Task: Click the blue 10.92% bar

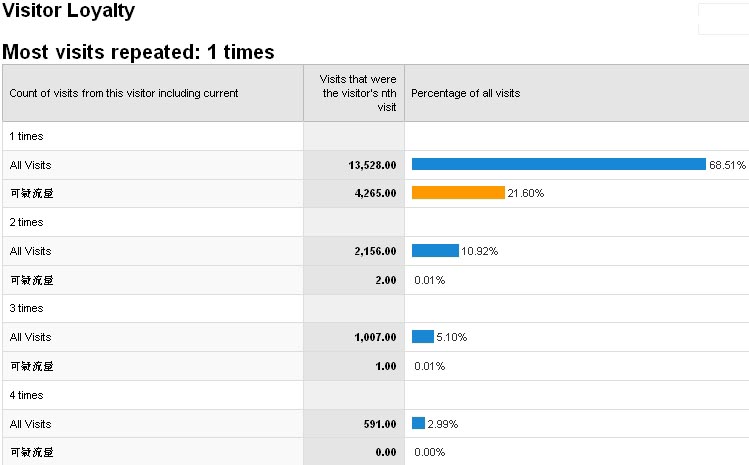Action: (435, 251)
